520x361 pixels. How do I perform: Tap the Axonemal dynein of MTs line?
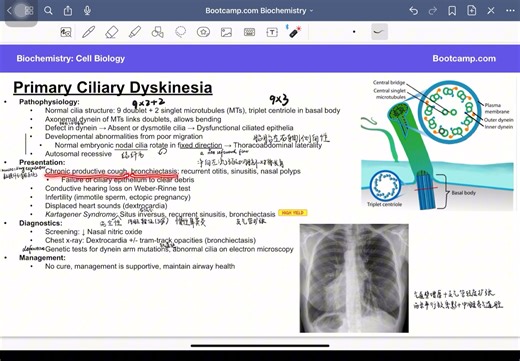[x=133, y=119]
